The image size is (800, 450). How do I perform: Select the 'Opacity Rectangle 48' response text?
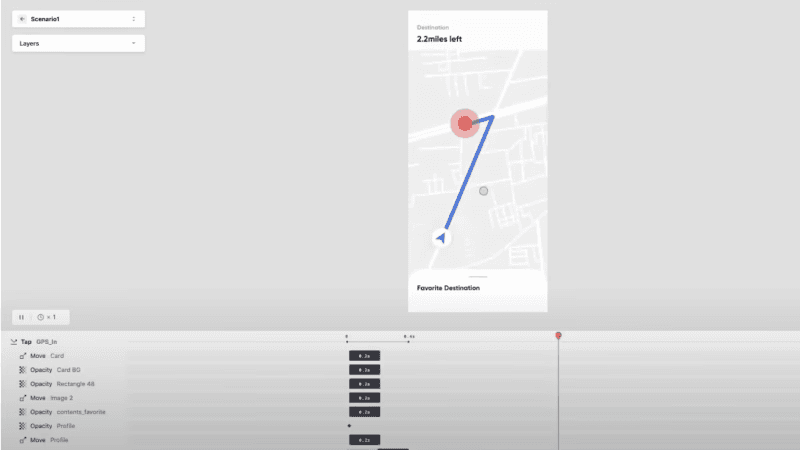click(x=62, y=384)
